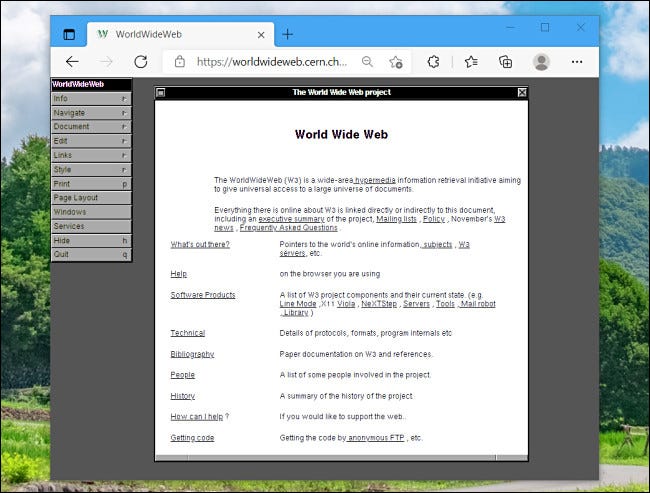The image size is (650, 493).
Task: Open the Collections icon
Action: [505, 62]
